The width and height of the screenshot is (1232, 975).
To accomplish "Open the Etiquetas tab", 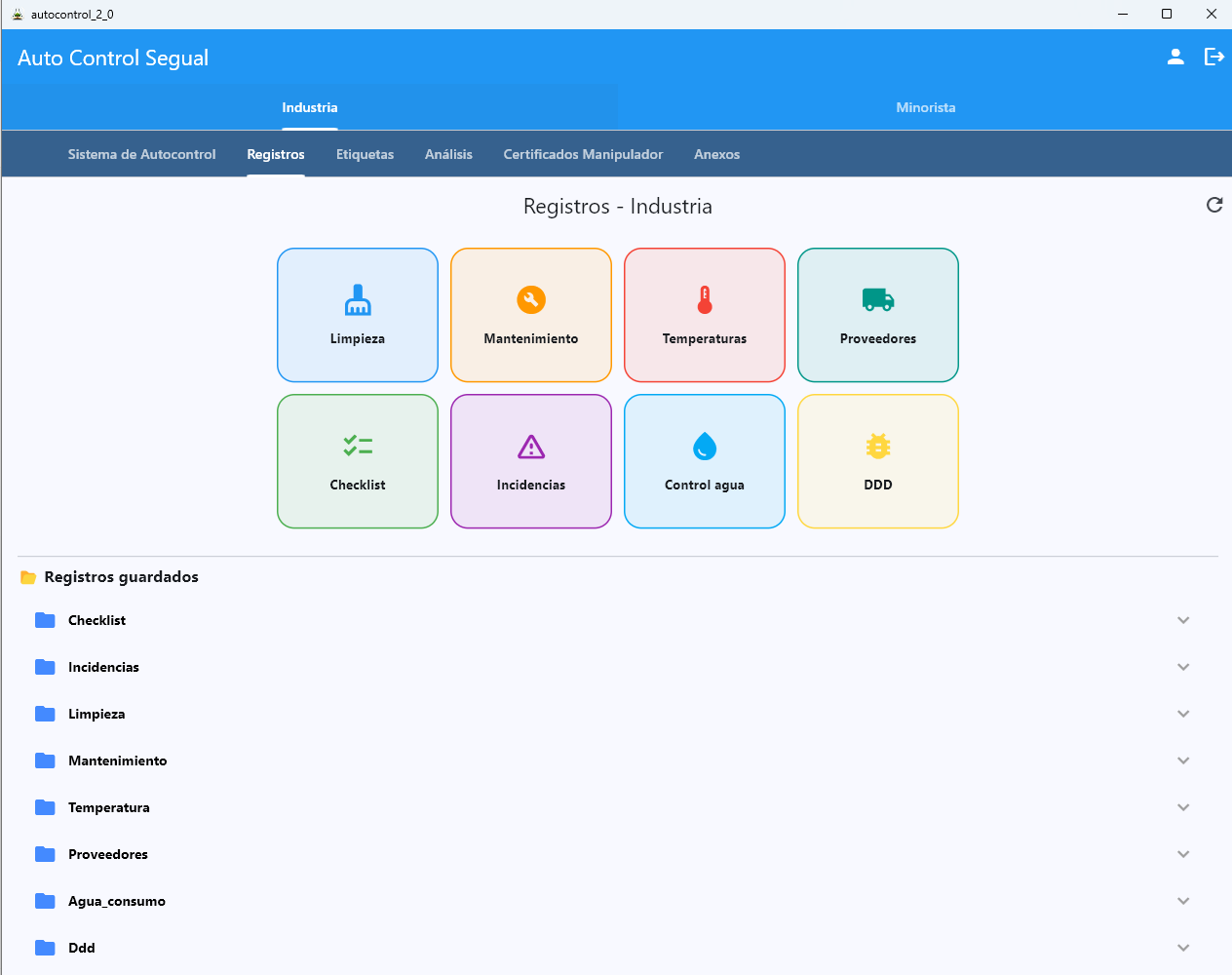I will coord(366,154).
